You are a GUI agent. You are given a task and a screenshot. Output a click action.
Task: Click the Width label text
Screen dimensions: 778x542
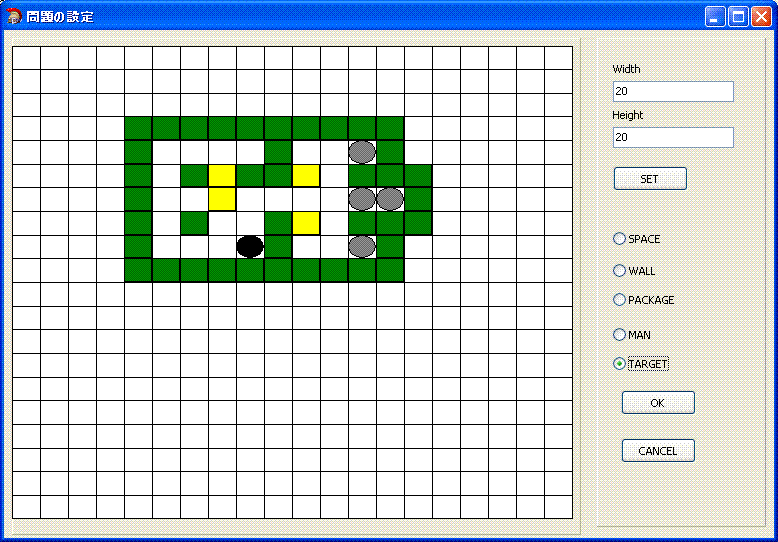[x=626, y=69]
